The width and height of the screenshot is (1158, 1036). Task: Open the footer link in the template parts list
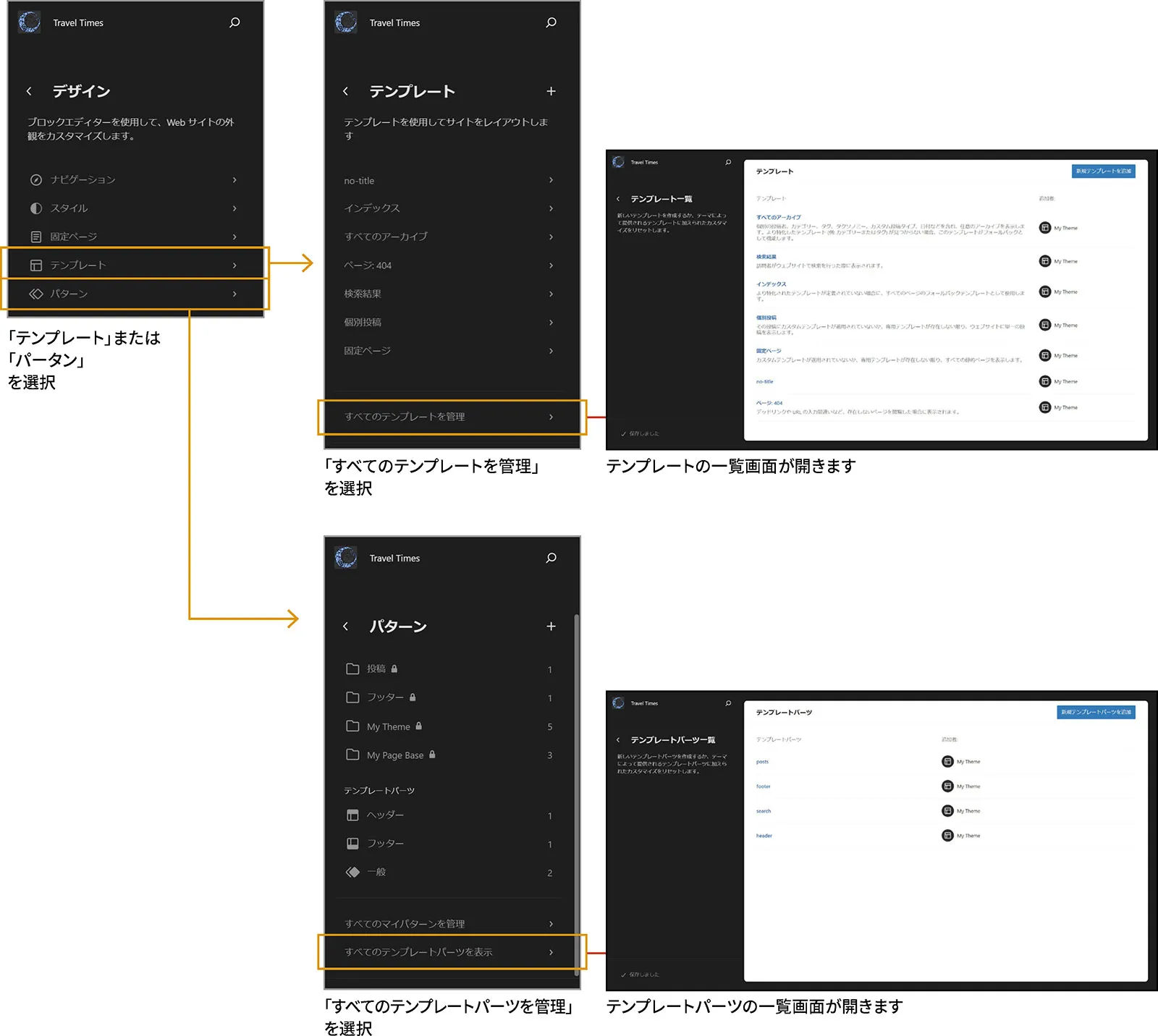(x=763, y=786)
